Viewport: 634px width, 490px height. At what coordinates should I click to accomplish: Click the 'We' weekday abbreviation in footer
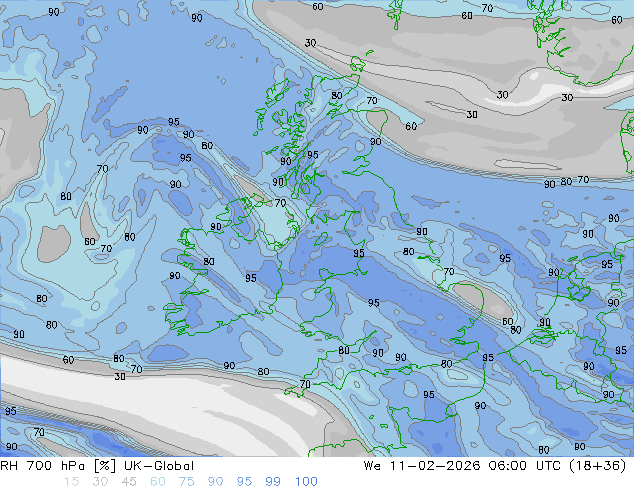click(372, 466)
